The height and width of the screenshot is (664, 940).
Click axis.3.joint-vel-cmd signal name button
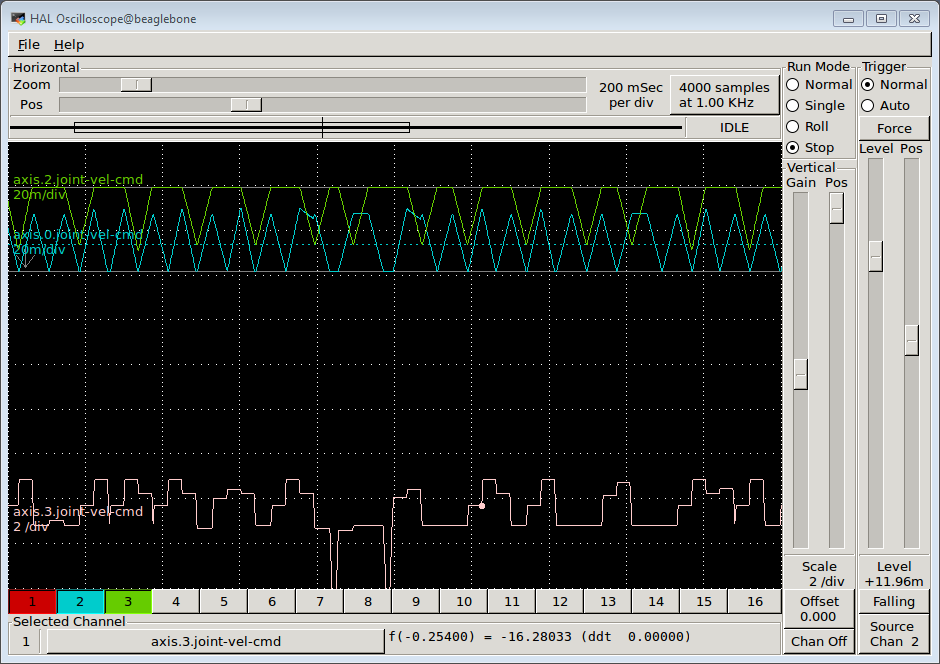click(x=215, y=641)
